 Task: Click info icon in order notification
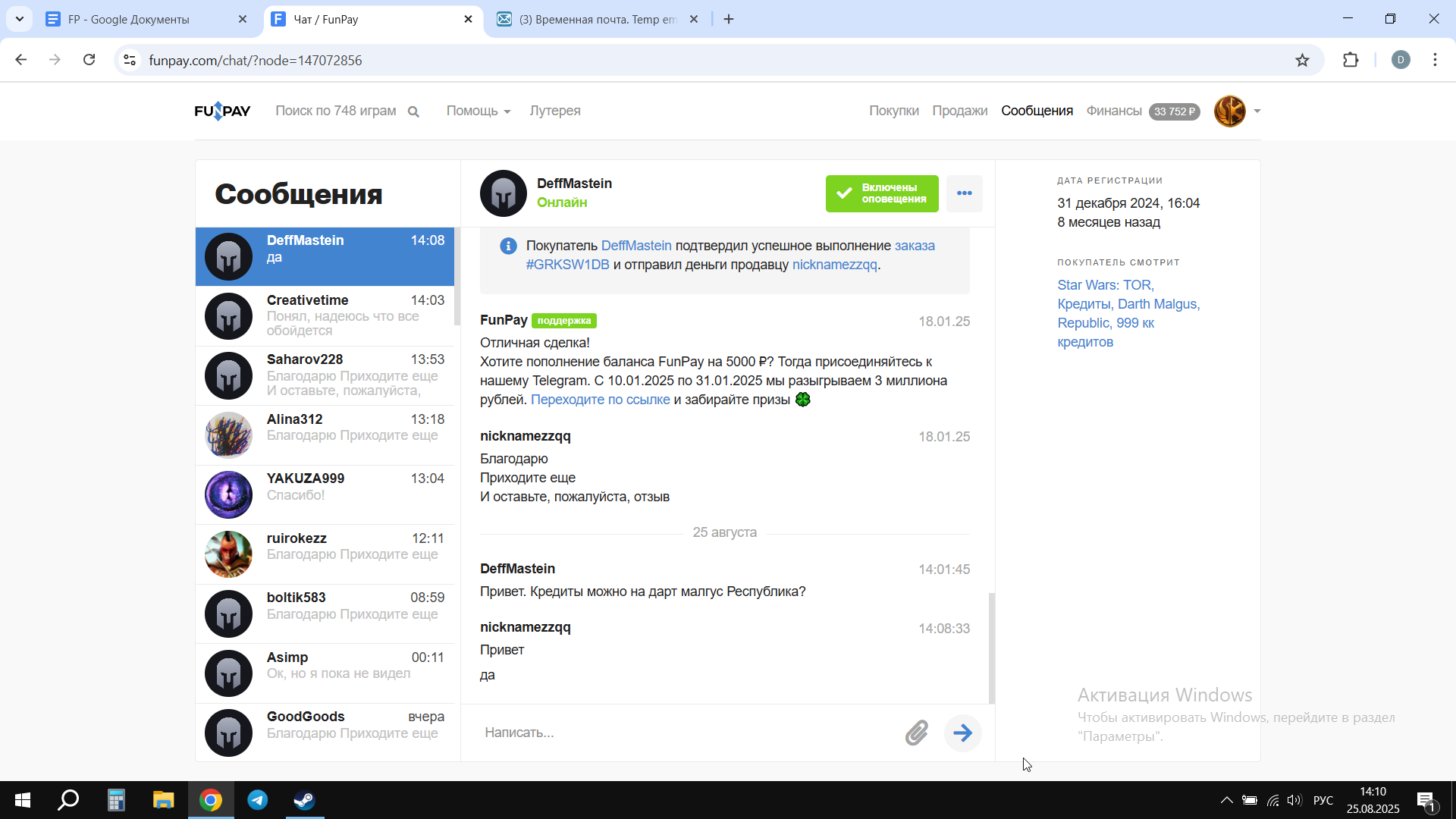coord(508,246)
